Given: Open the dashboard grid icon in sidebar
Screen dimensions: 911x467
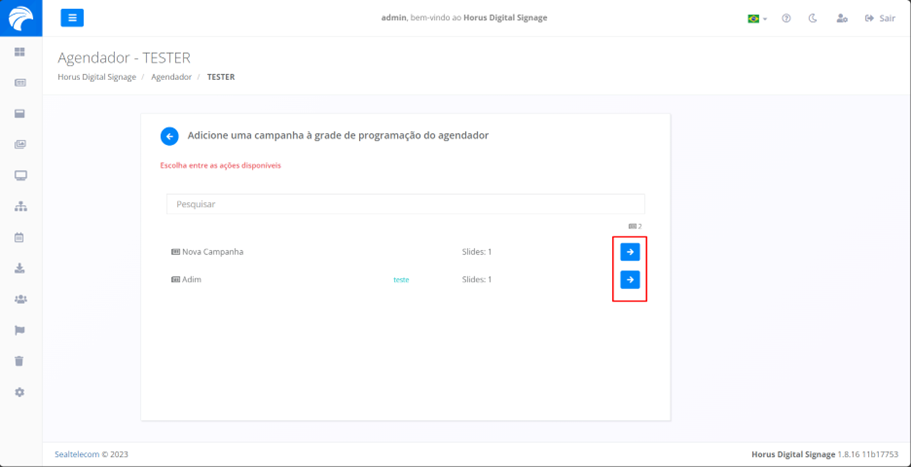Looking at the screenshot, I should (20, 52).
